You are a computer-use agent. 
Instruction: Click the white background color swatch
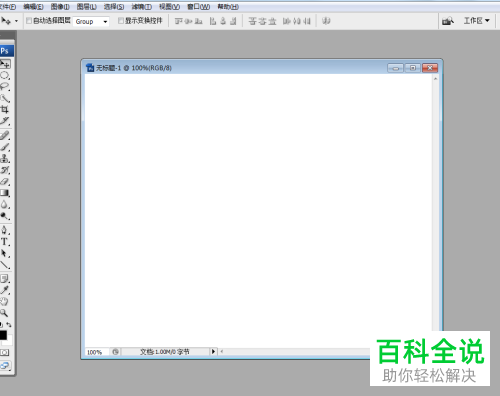pyautogui.click(x=9, y=341)
